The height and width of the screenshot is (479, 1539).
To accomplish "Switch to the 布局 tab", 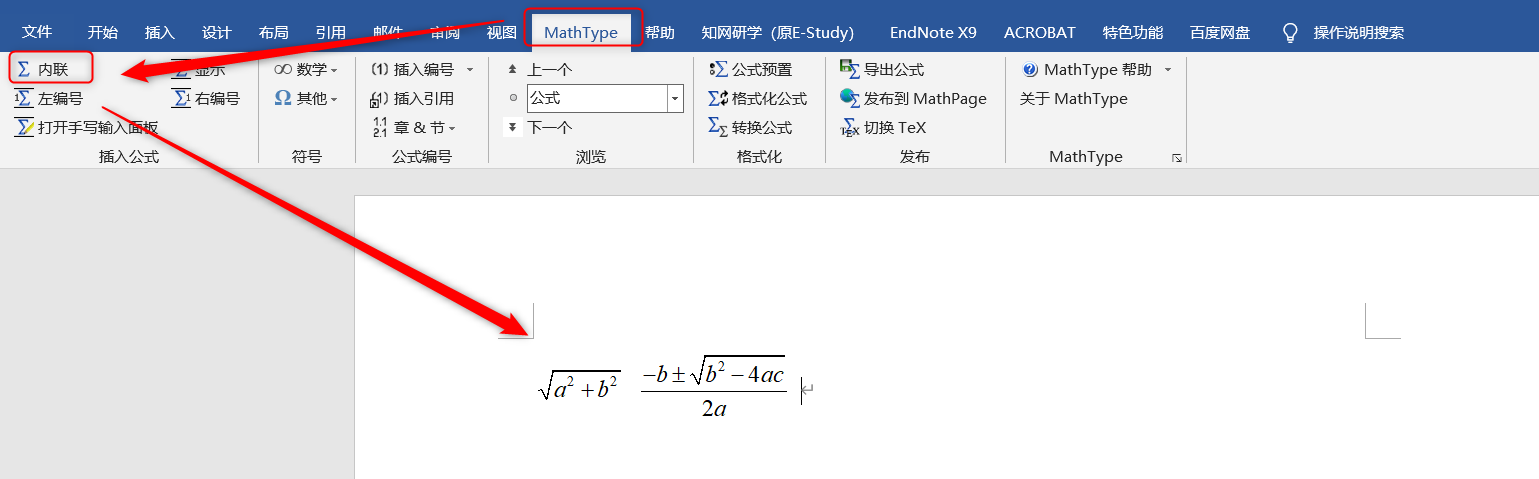I will click(273, 32).
